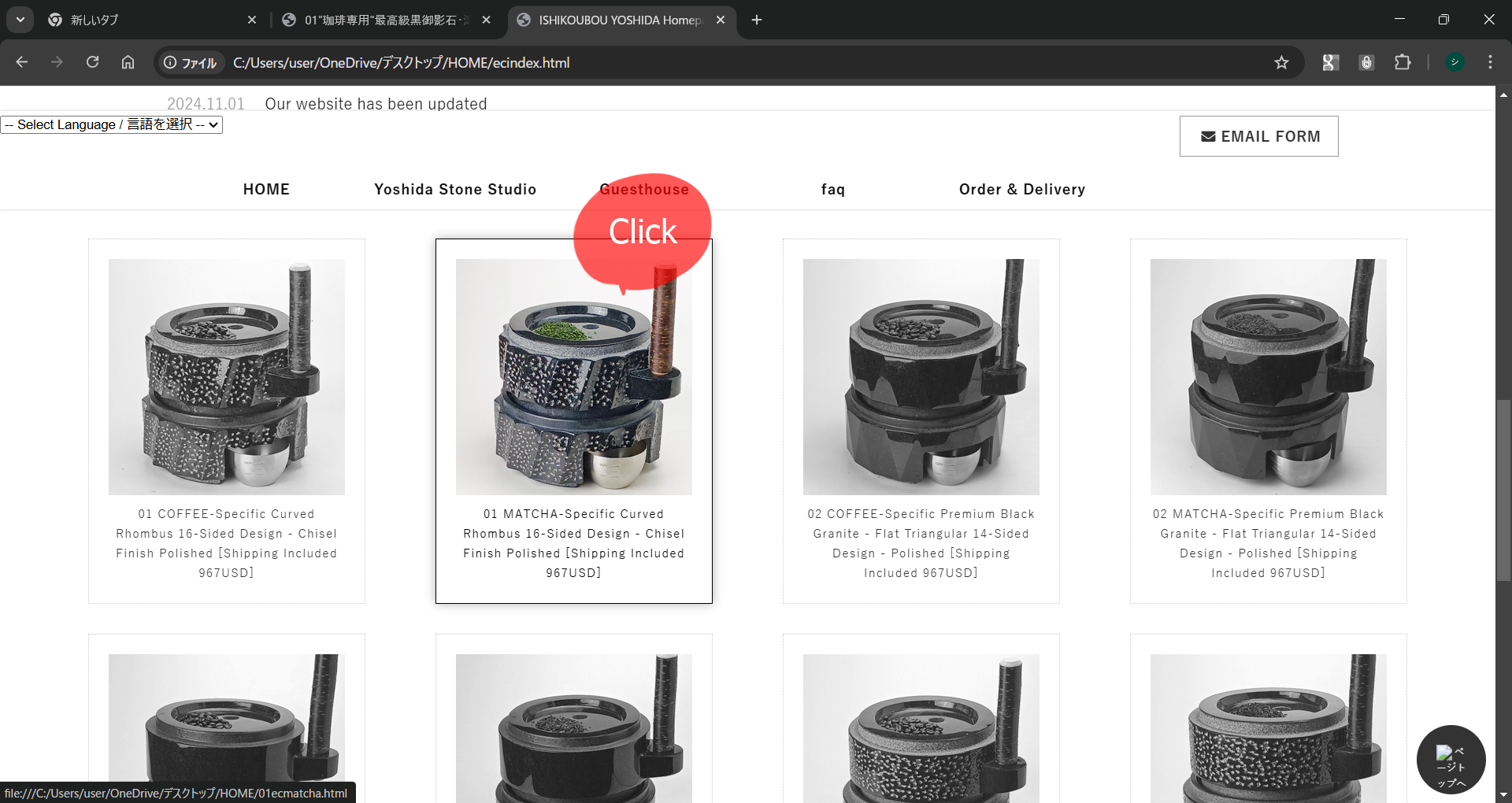Open the 01 MATCHA-Specific Curved Rhombus title link
Viewport: 1512px width, 803px height.
pos(574,543)
